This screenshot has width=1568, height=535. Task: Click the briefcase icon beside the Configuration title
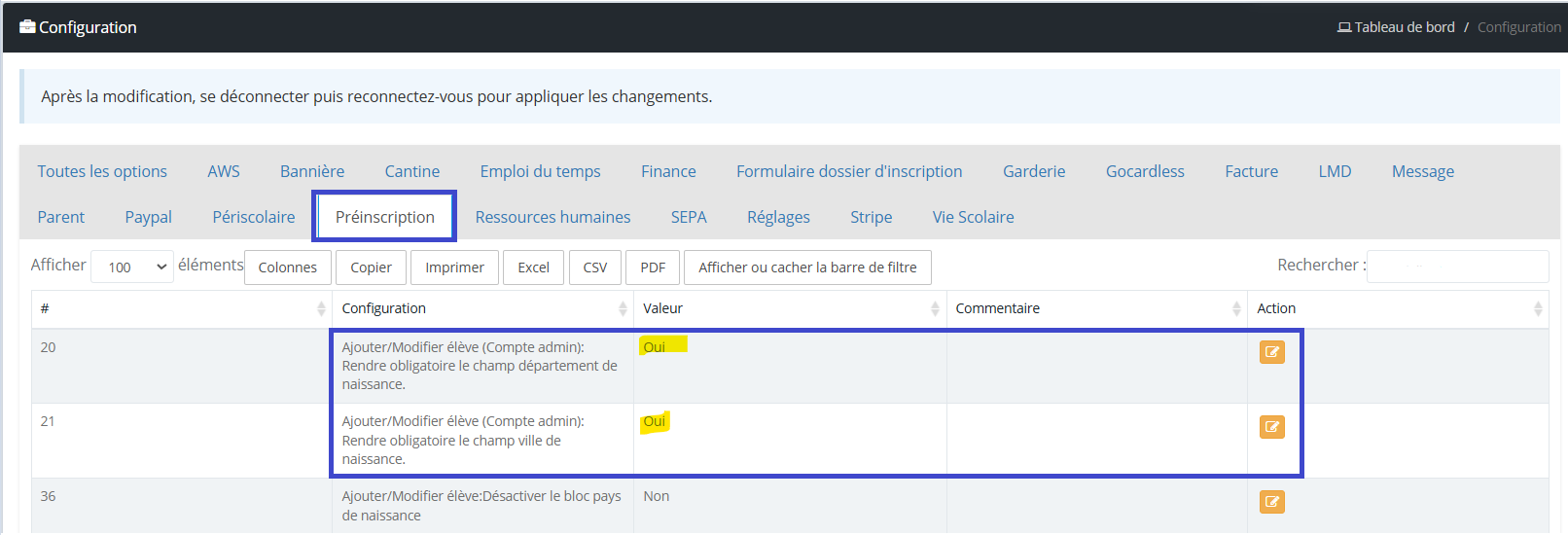pyautogui.click(x=27, y=27)
